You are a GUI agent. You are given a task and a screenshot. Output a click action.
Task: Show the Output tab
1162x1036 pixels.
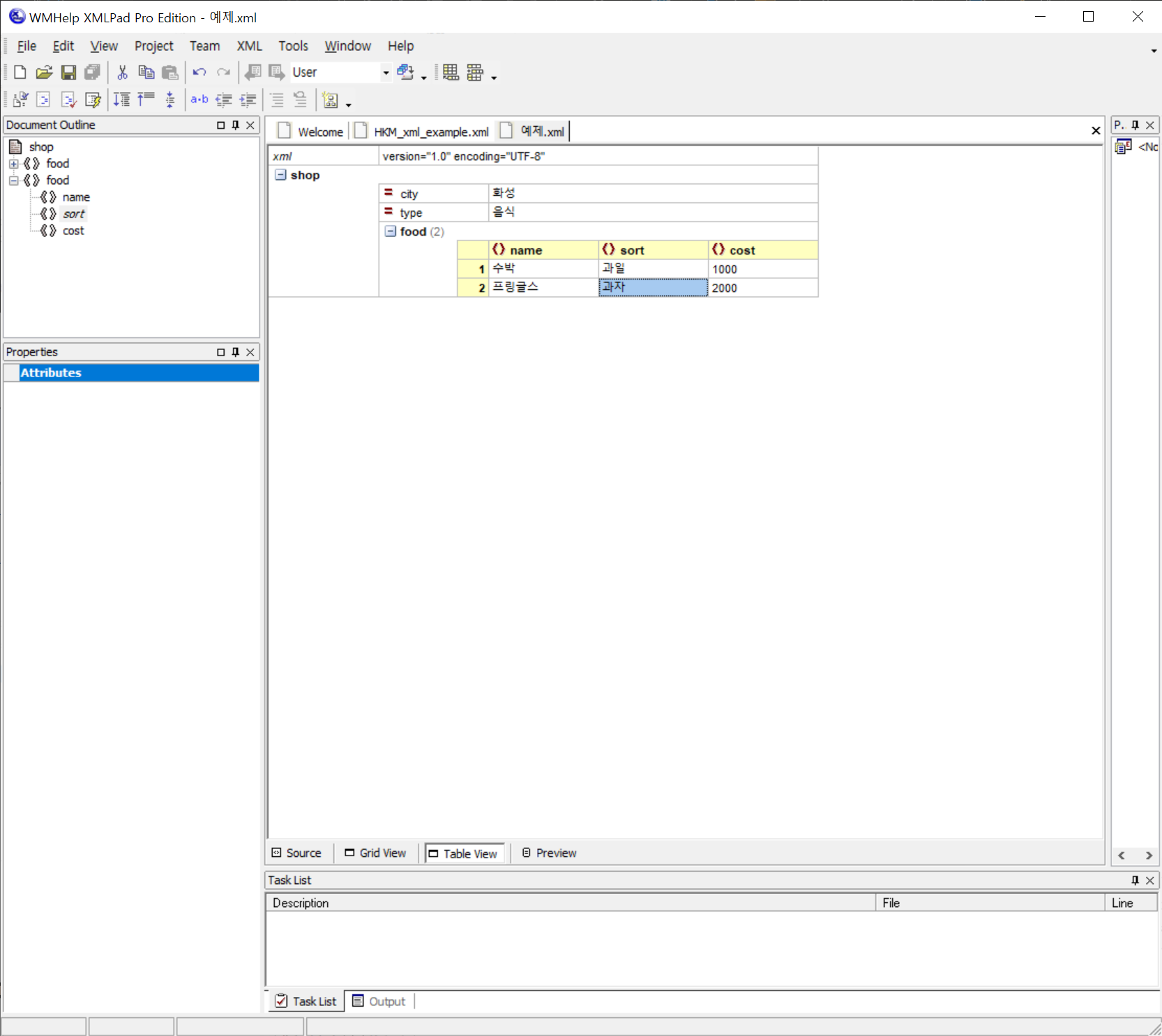click(x=379, y=1002)
